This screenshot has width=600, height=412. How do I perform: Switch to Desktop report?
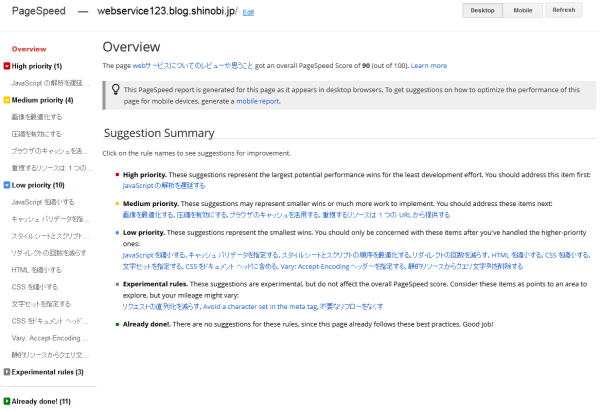[482, 10]
